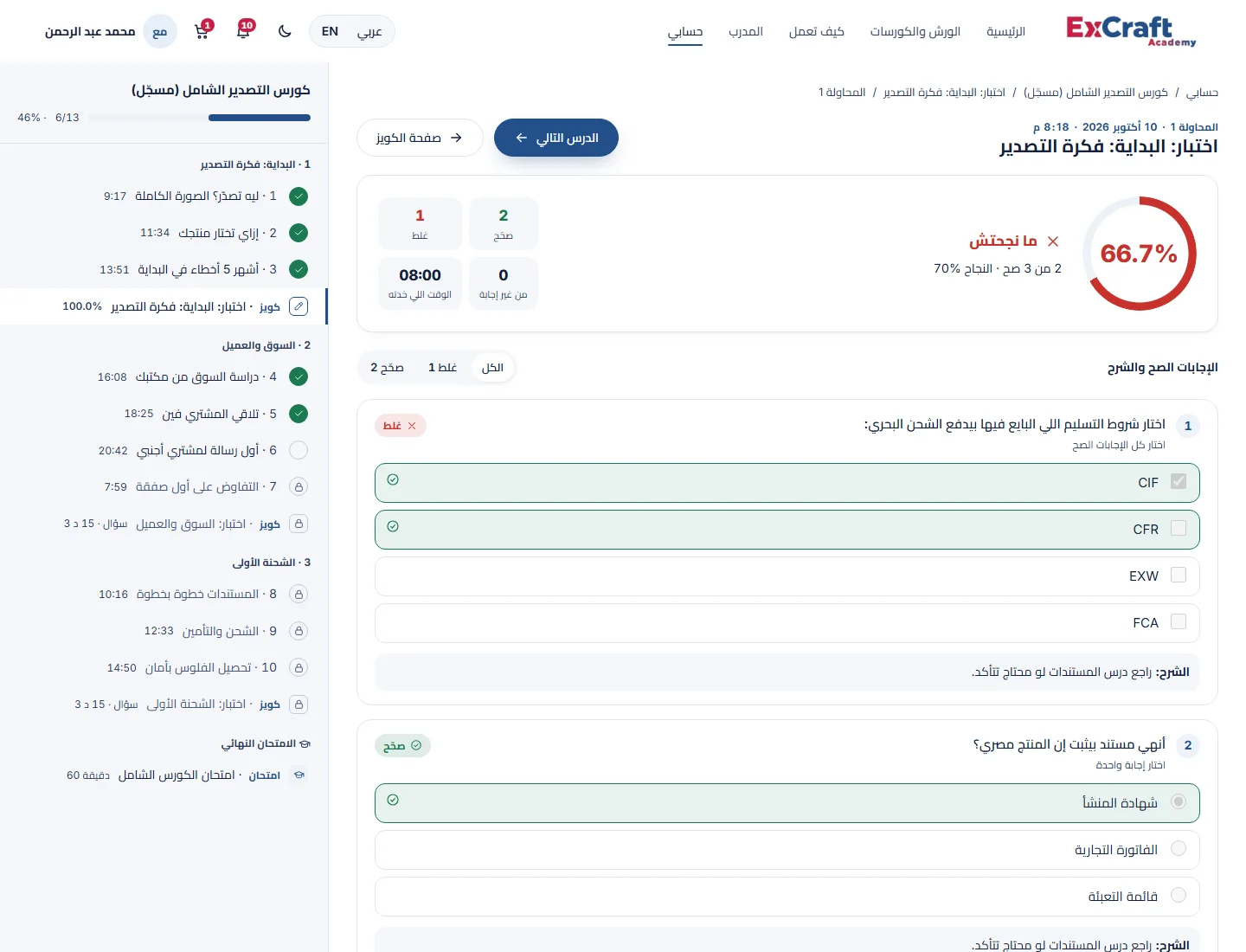Click the lock icon on lesson 8

[299, 595]
